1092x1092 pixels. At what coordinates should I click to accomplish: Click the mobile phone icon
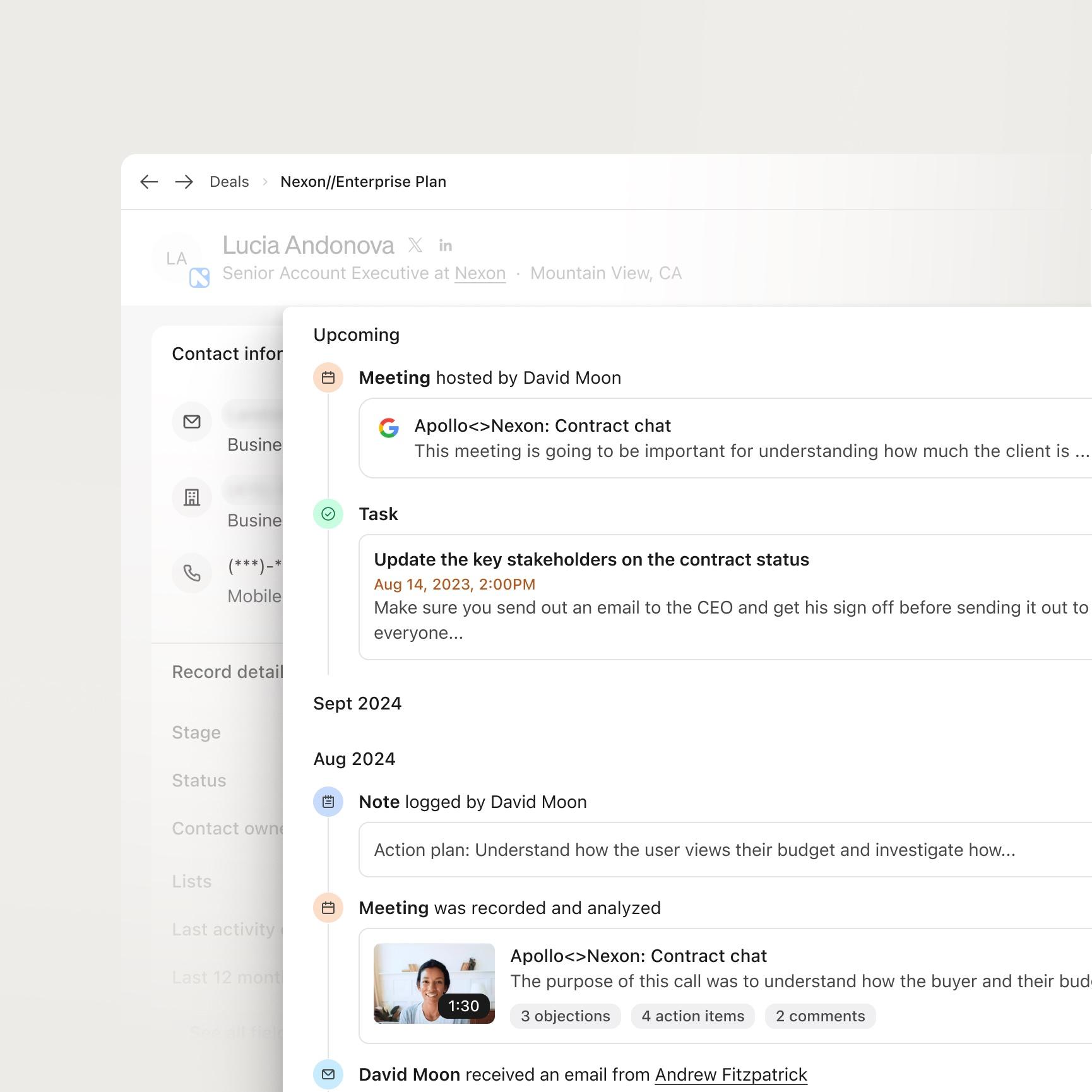(192, 573)
